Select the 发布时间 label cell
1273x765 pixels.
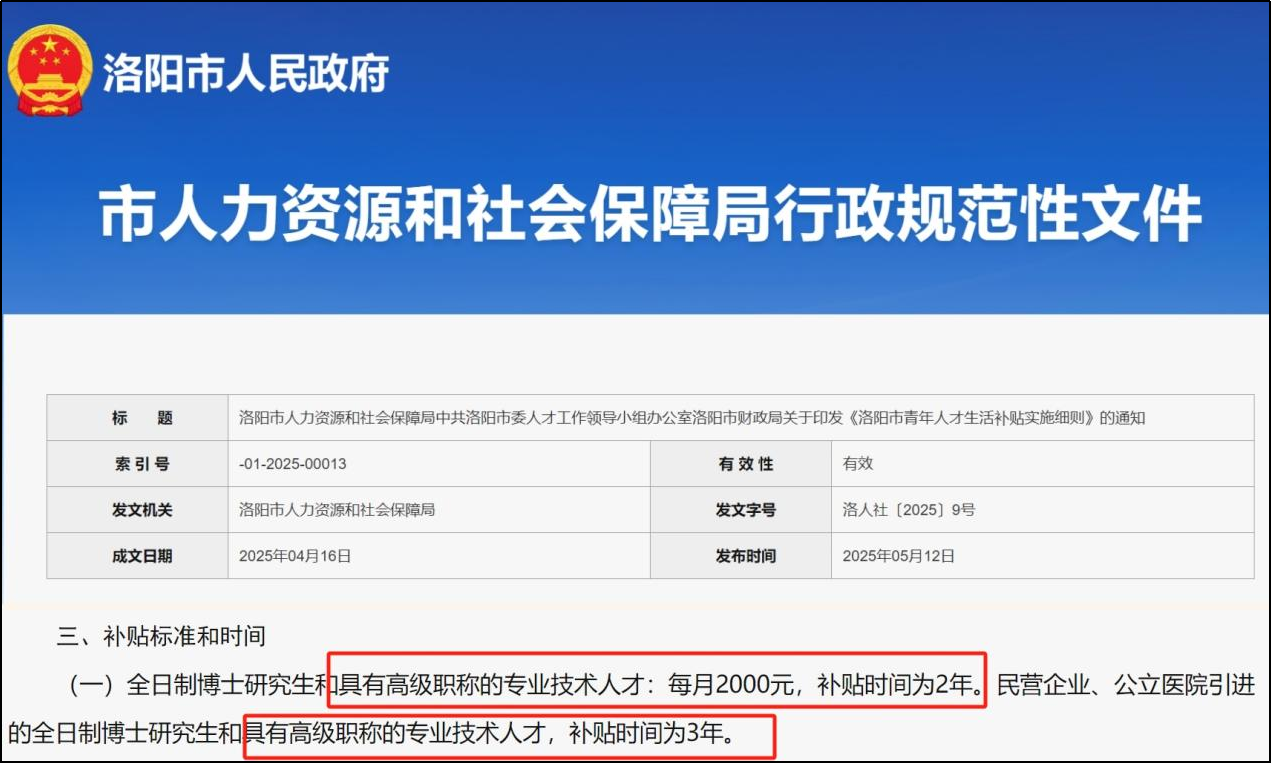(745, 556)
